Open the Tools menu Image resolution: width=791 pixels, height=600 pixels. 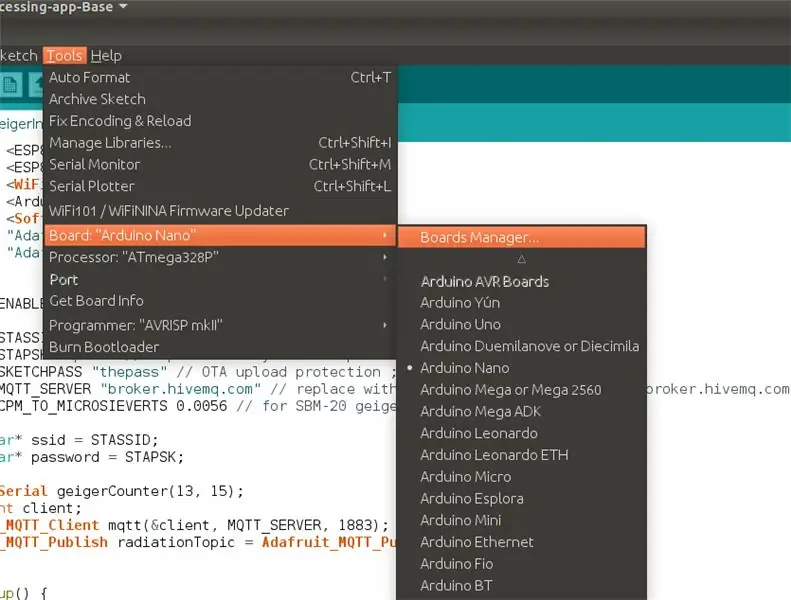pos(65,56)
